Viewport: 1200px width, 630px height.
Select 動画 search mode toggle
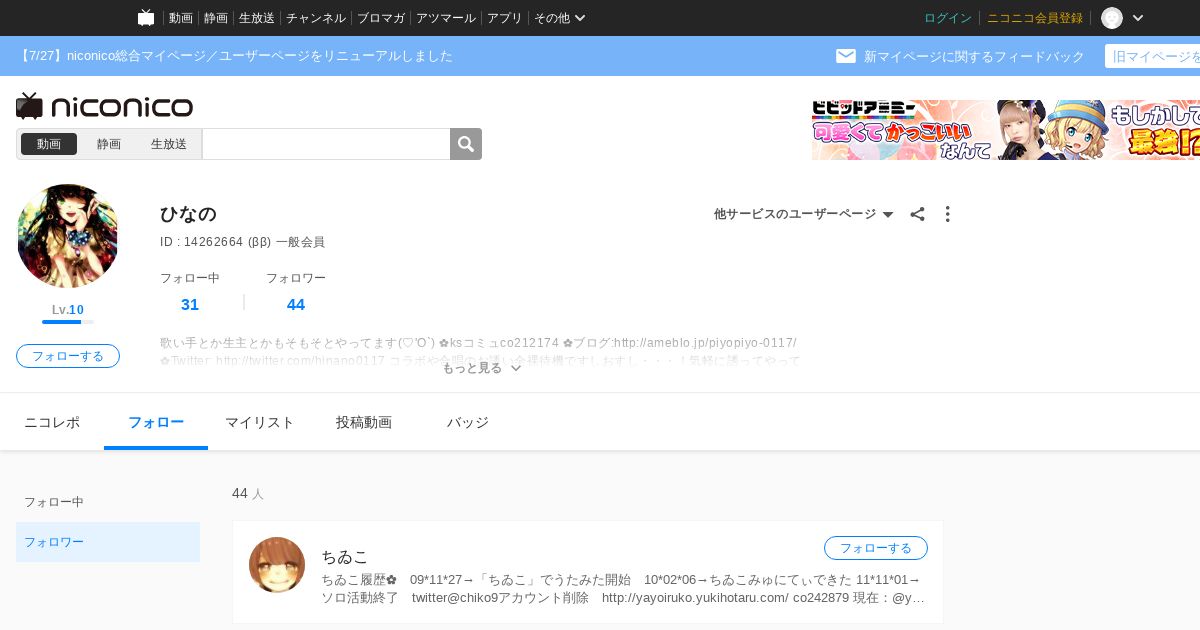(49, 144)
